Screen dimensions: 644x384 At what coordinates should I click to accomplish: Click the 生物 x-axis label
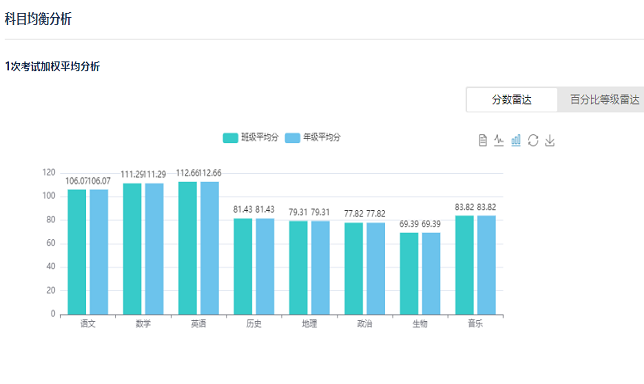420,324
